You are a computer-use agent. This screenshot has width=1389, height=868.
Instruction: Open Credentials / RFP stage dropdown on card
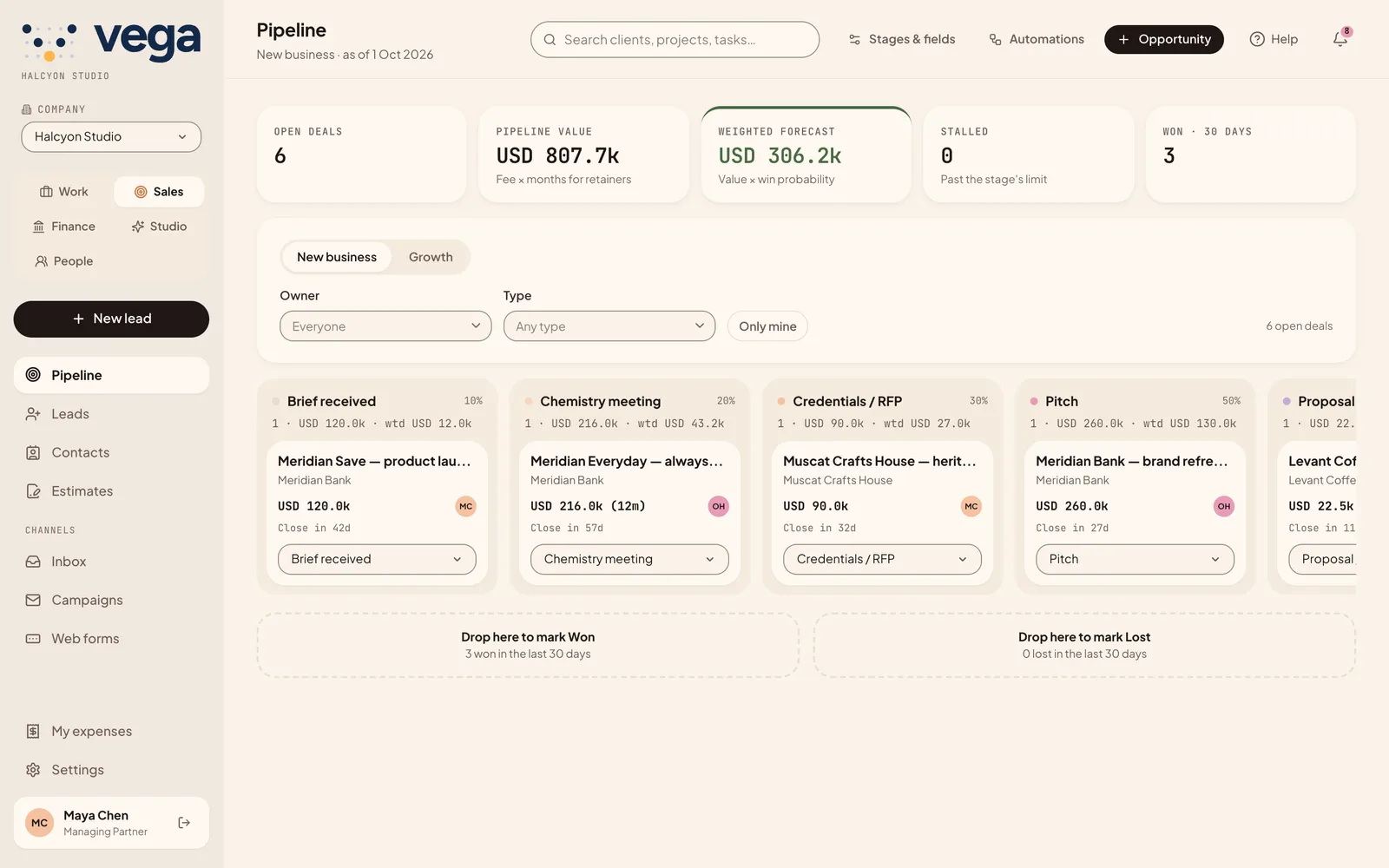point(882,559)
